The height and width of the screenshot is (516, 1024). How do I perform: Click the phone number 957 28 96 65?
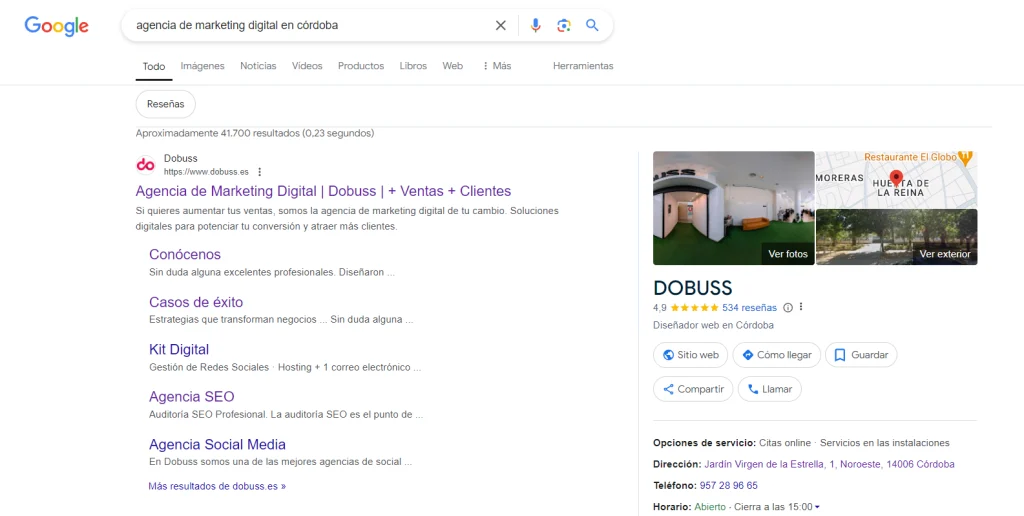[x=731, y=486]
